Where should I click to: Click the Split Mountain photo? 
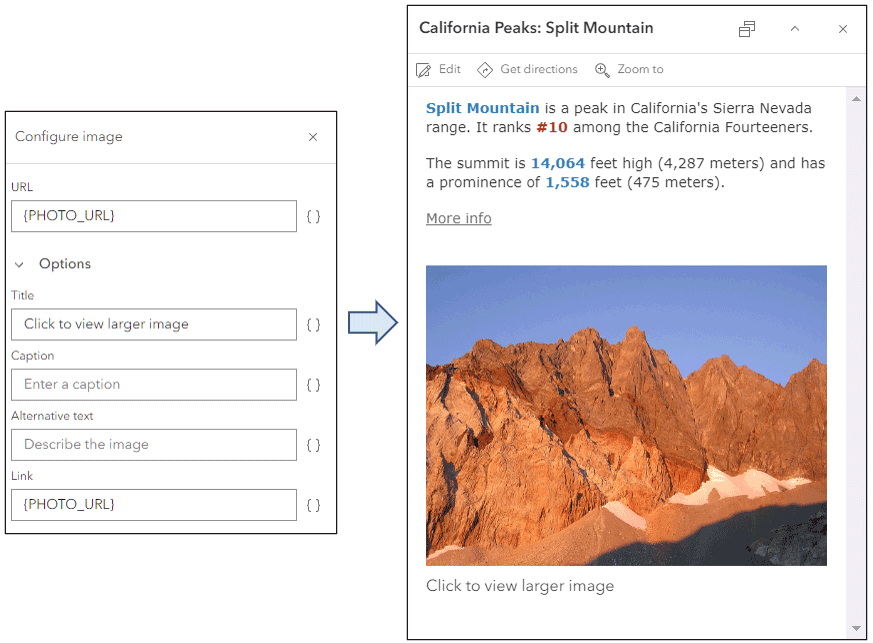[x=626, y=415]
